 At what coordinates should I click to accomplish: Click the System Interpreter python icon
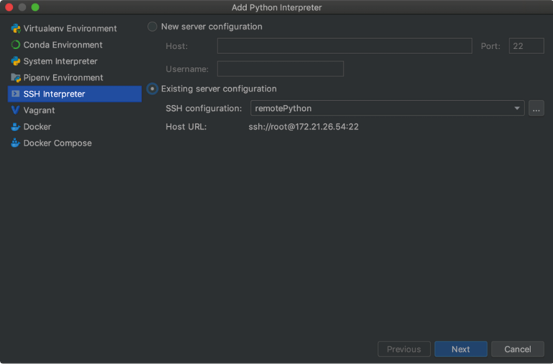point(16,61)
